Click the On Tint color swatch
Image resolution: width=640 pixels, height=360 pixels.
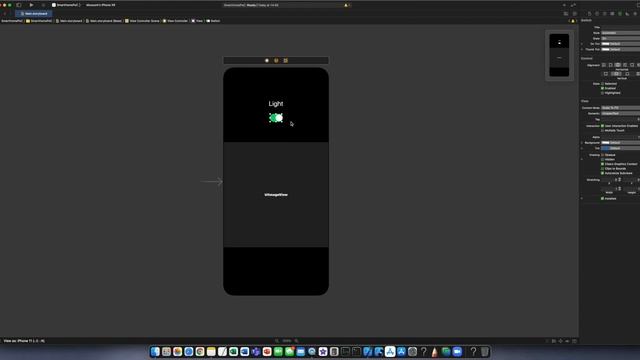(606, 44)
